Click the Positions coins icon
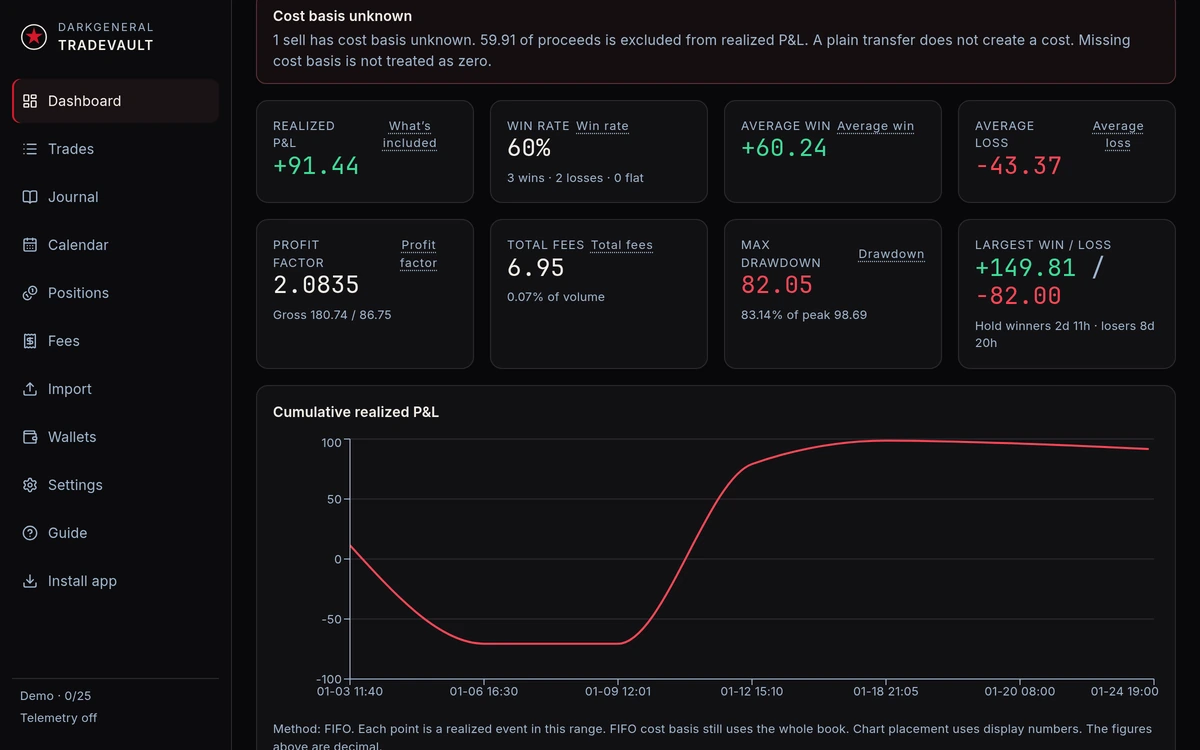 pos(30,293)
